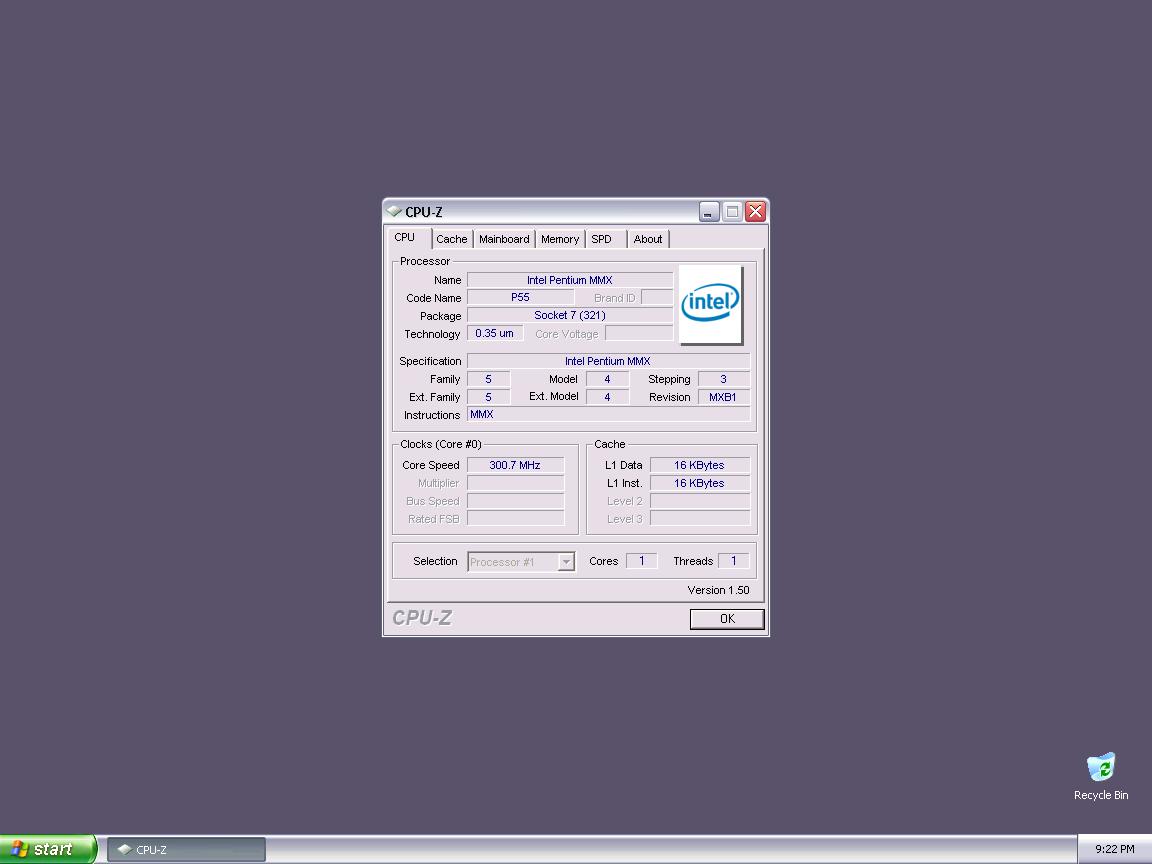Click the Specification field Intel Pentium MMX
The image size is (1152, 864).
pyautogui.click(x=608, y=361)
